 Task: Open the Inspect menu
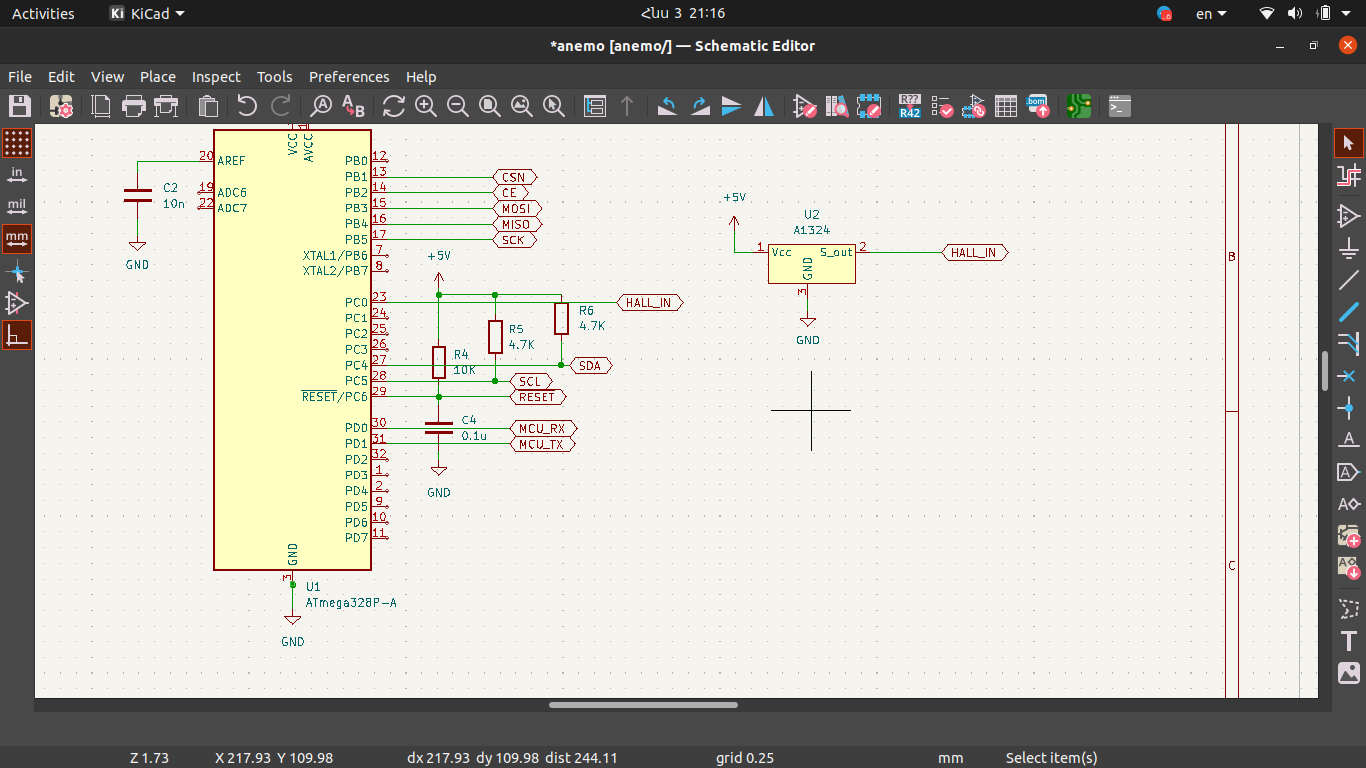[x=216, y=76]
